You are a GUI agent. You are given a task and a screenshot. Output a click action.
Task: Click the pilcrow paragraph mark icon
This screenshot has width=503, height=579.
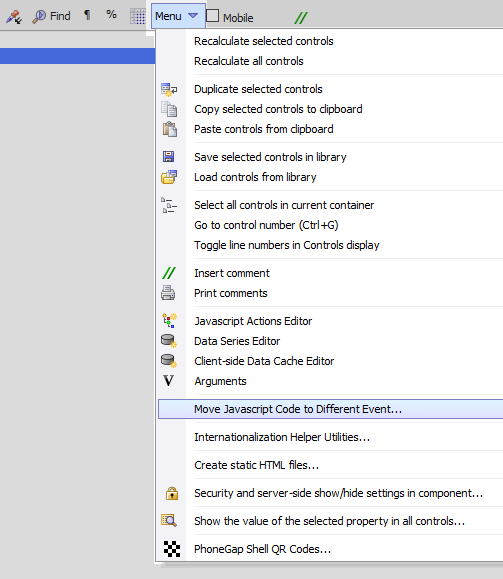click(87, 15)
